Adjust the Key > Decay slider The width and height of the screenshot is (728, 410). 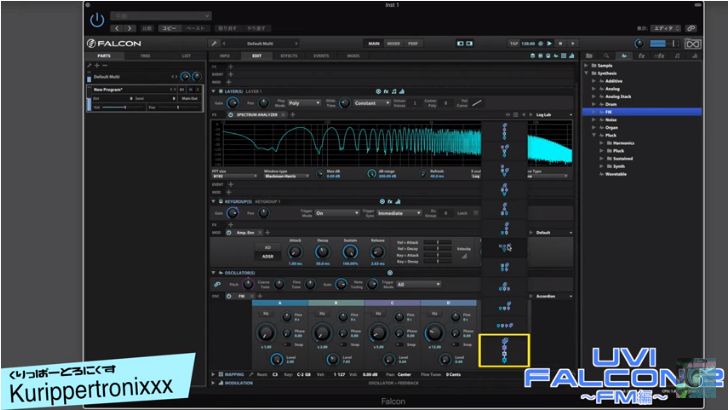(437, 261)
